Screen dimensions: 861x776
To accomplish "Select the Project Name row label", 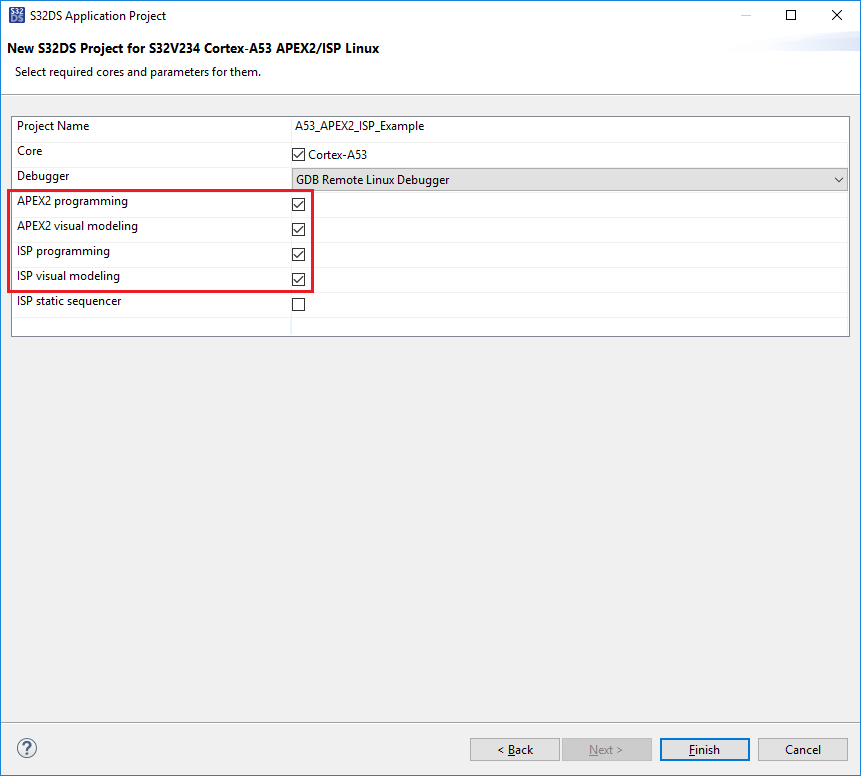I will (53, 127).
